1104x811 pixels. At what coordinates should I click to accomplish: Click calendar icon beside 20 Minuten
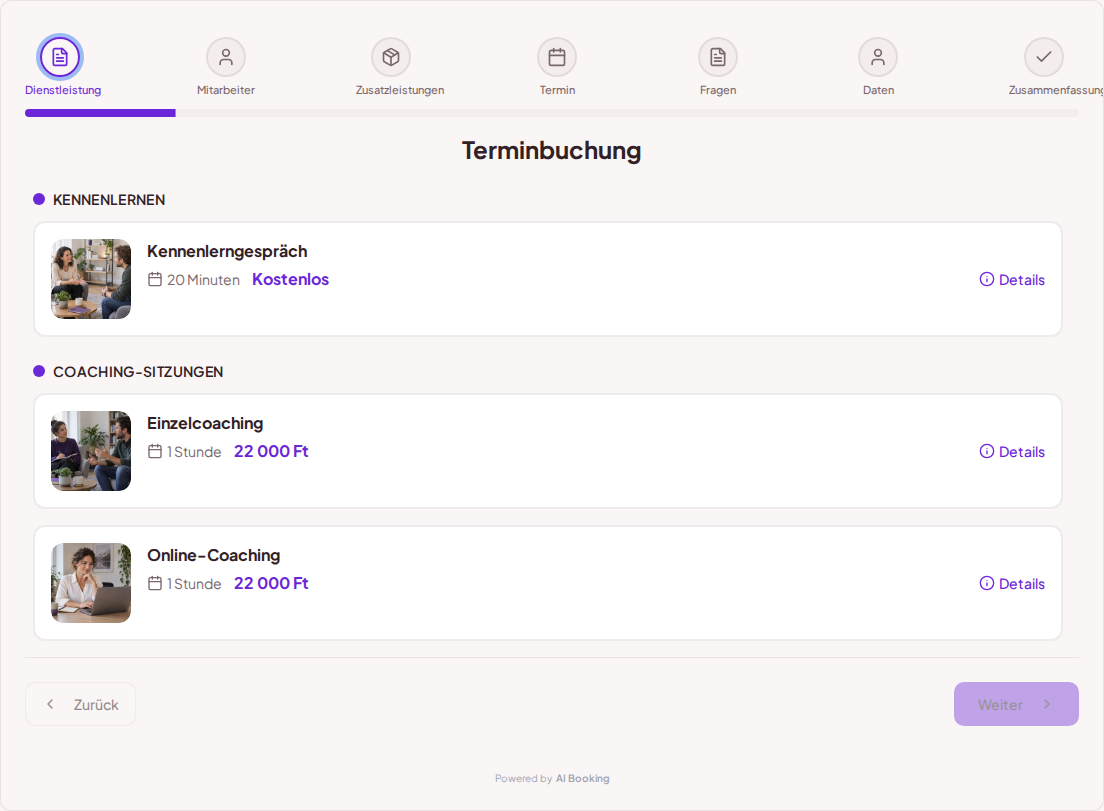155,279
